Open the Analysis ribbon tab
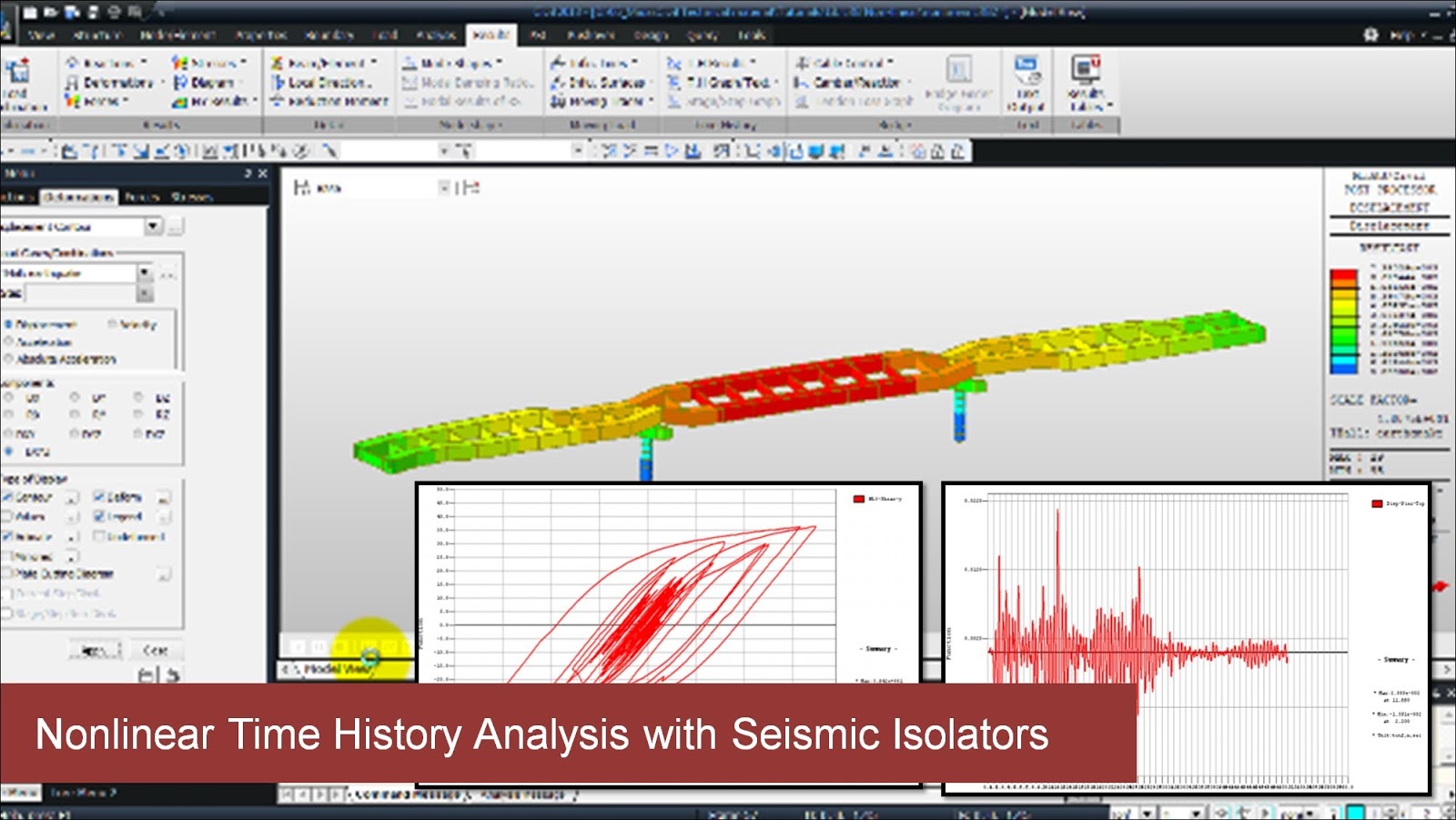Screen dimensions: 1456x820 [x=435, y=35]
